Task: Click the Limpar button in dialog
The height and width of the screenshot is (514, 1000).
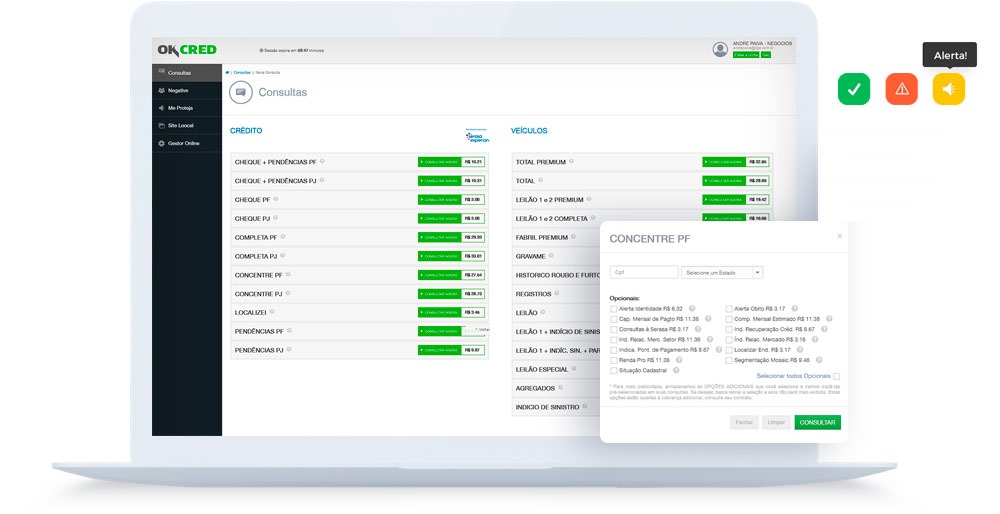Action: (776, 423)
